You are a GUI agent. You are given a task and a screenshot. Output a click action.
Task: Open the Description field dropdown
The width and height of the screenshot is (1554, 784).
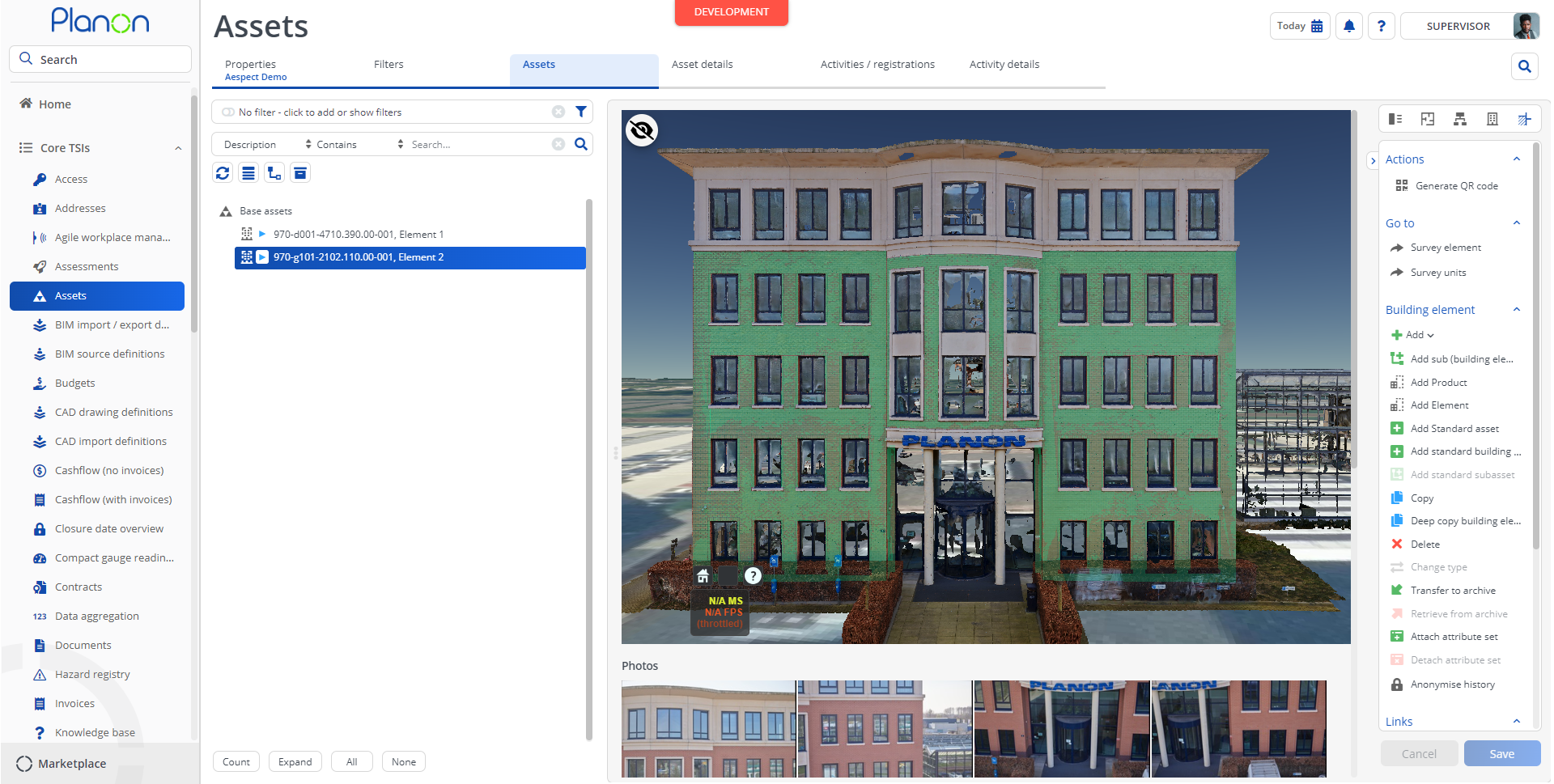(x=267, y=144)
